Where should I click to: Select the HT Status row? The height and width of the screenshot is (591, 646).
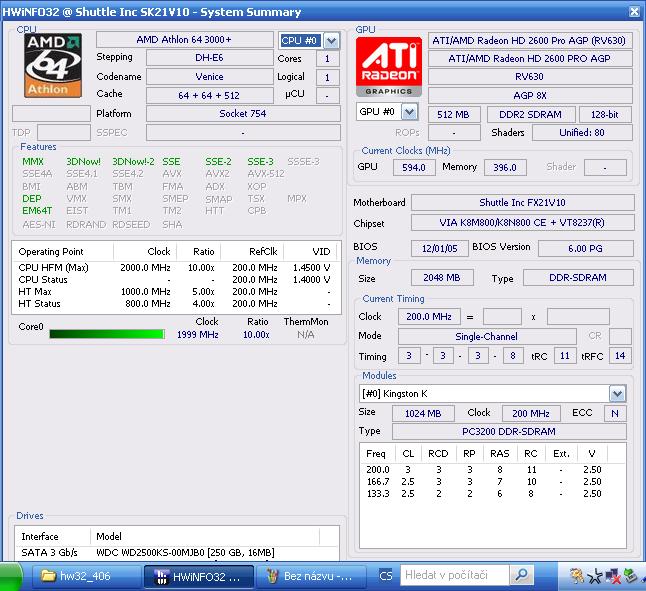(176, 304)
